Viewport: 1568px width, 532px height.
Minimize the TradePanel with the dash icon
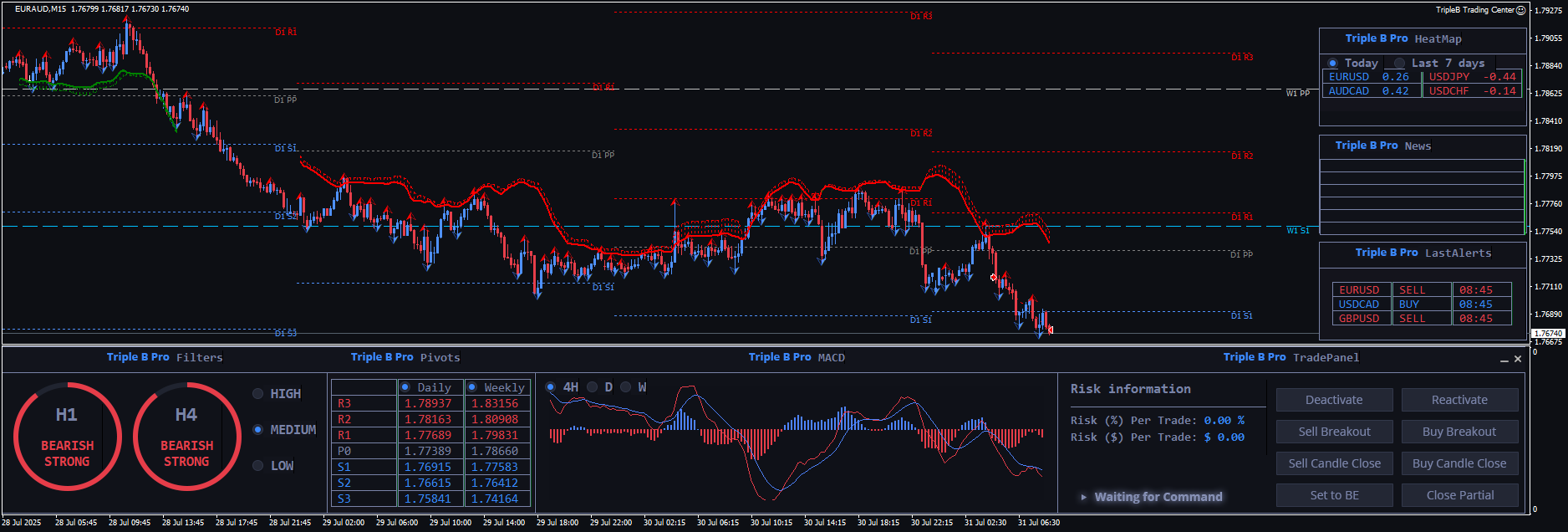[1504, 360]
